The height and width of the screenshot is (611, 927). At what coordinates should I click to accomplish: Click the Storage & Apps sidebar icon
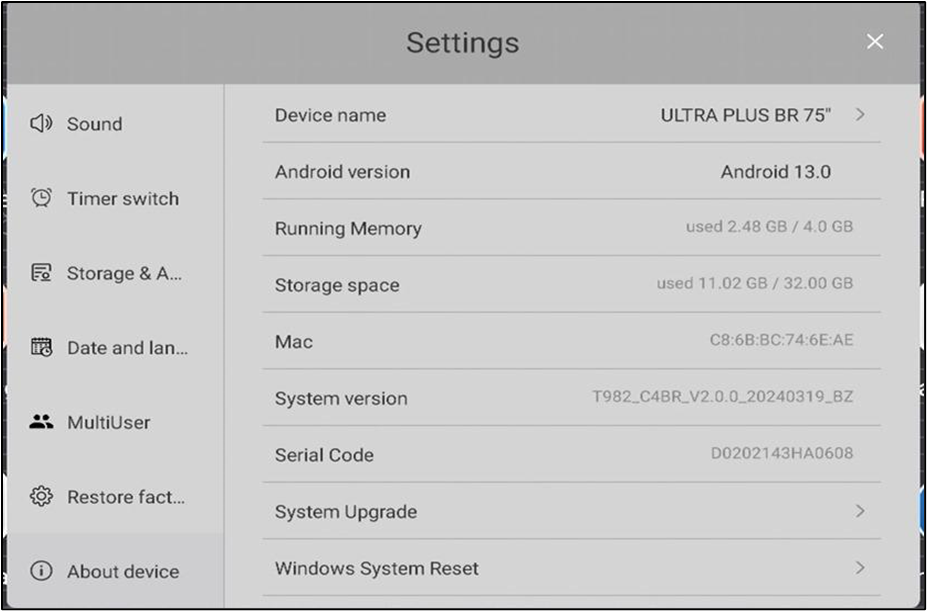[41, 273]
